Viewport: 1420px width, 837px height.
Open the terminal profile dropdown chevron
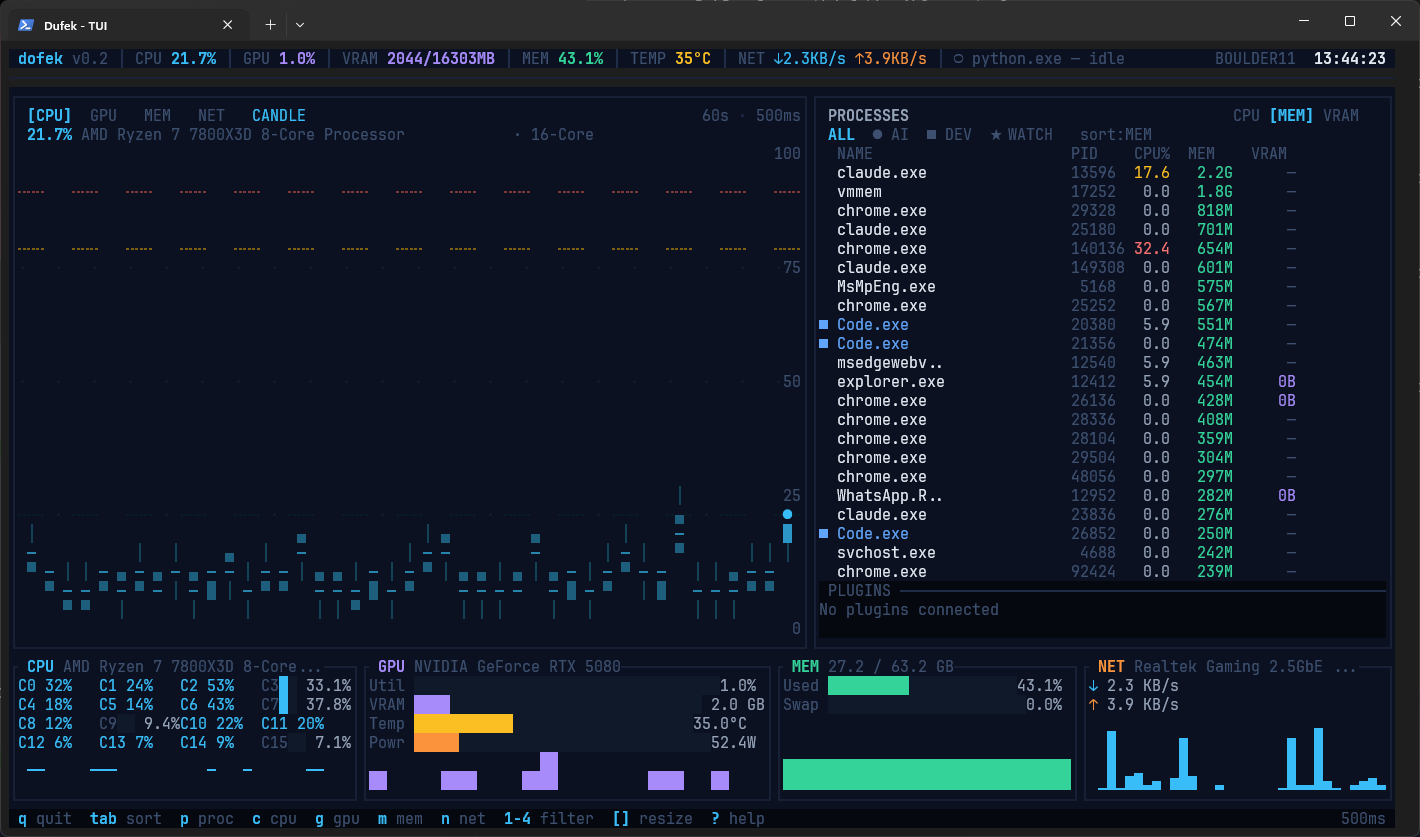pos(300,25)
